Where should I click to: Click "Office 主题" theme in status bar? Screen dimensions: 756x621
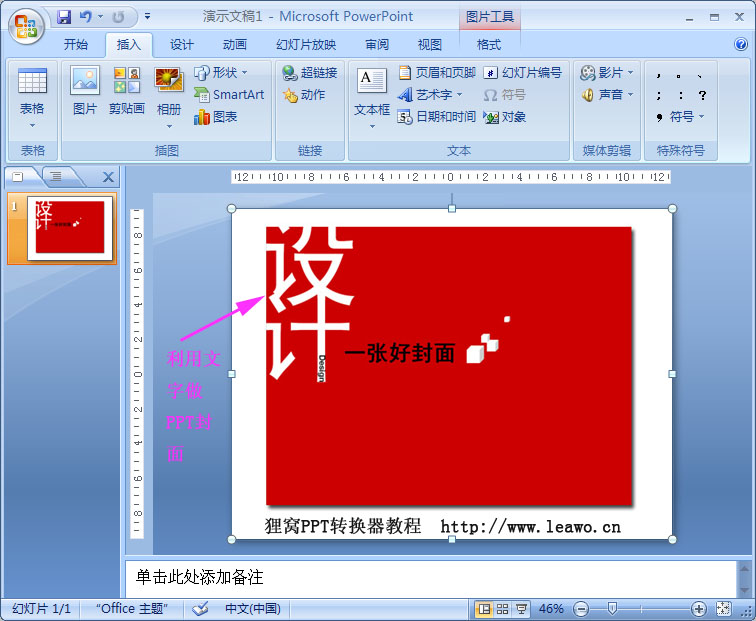(132, 609)
